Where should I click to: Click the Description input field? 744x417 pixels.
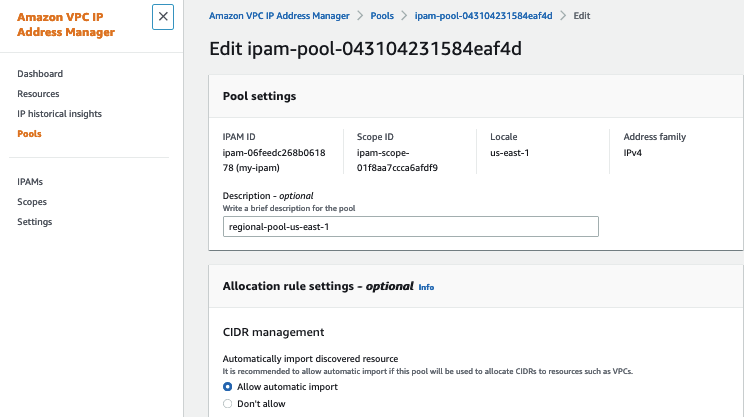(410, 227)
